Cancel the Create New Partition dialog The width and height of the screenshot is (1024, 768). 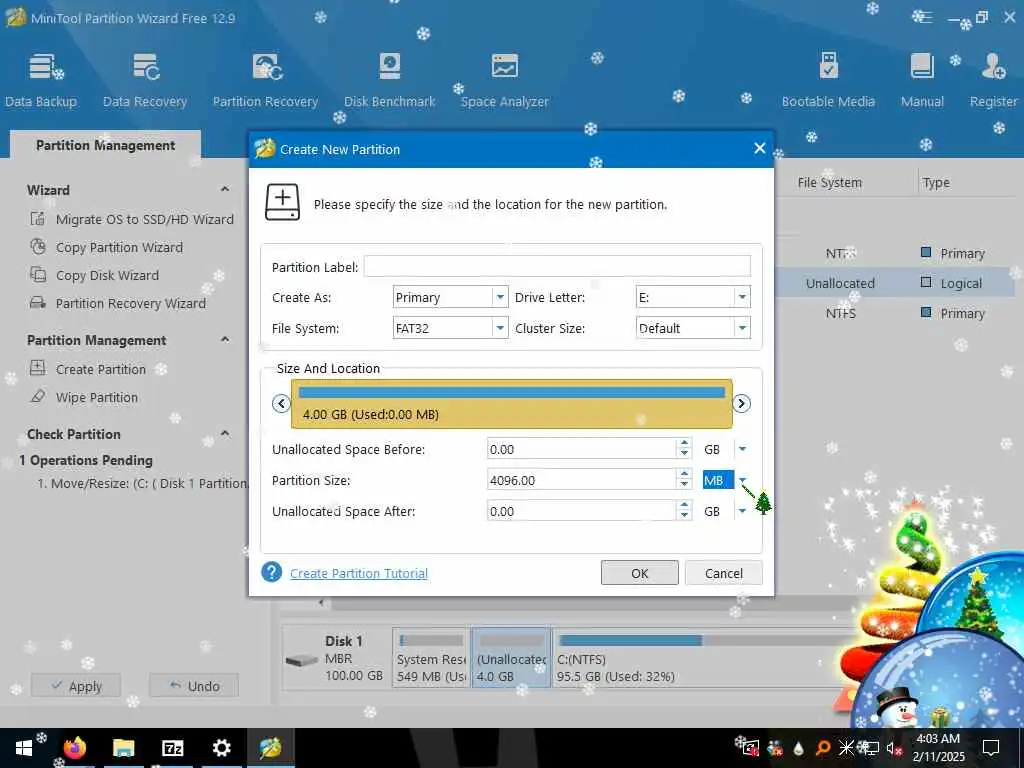pyautogui.click(x=724, y=573)
